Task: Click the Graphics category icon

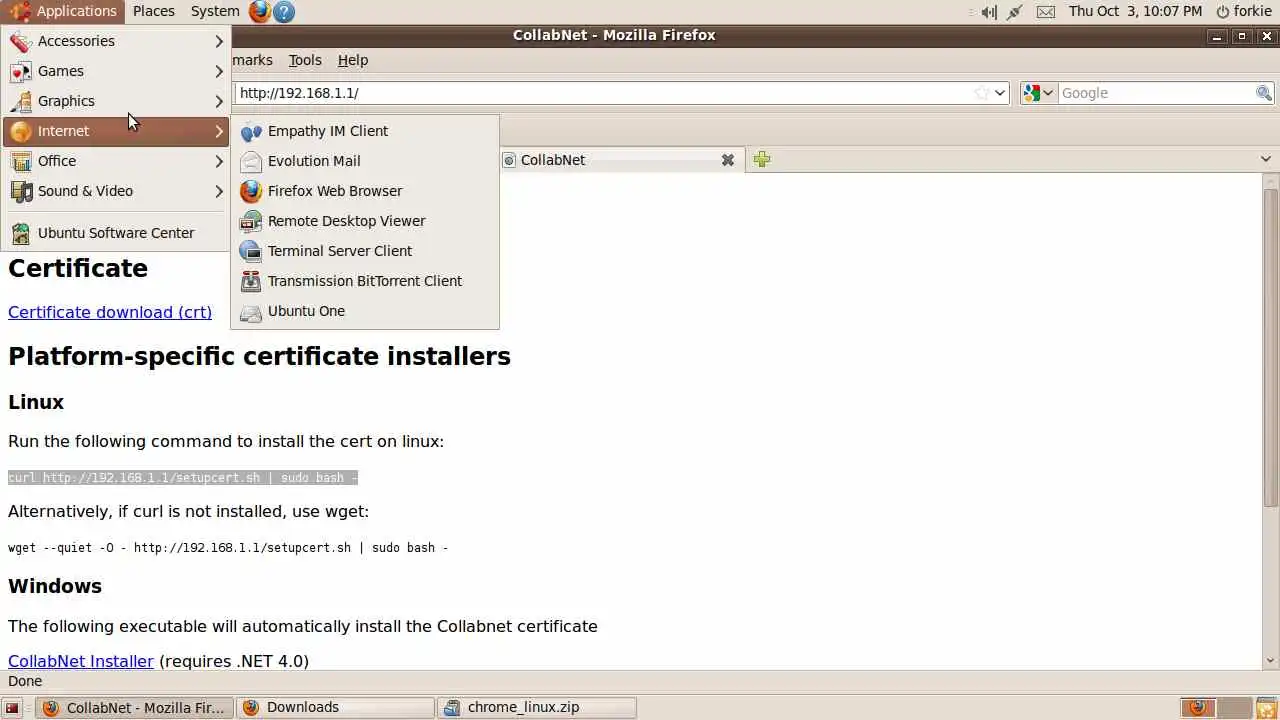Action: [x=21, y=101]
